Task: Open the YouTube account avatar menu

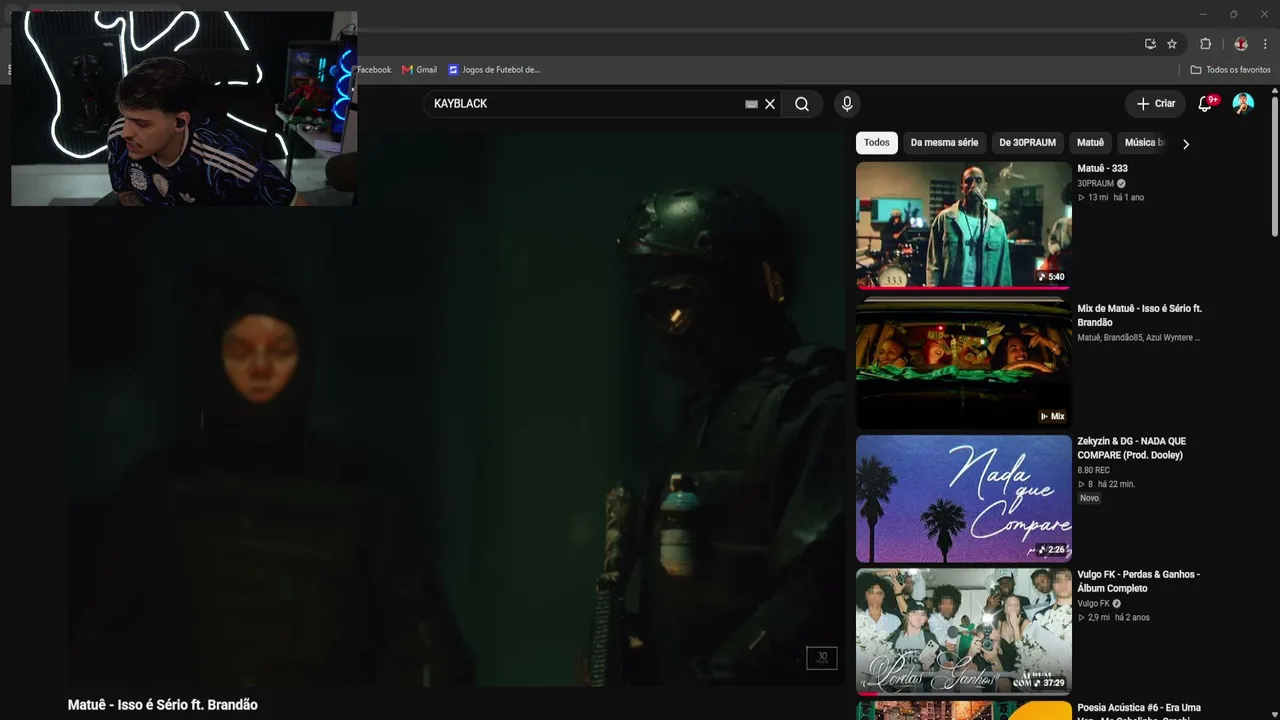Action: (1243, 104)
